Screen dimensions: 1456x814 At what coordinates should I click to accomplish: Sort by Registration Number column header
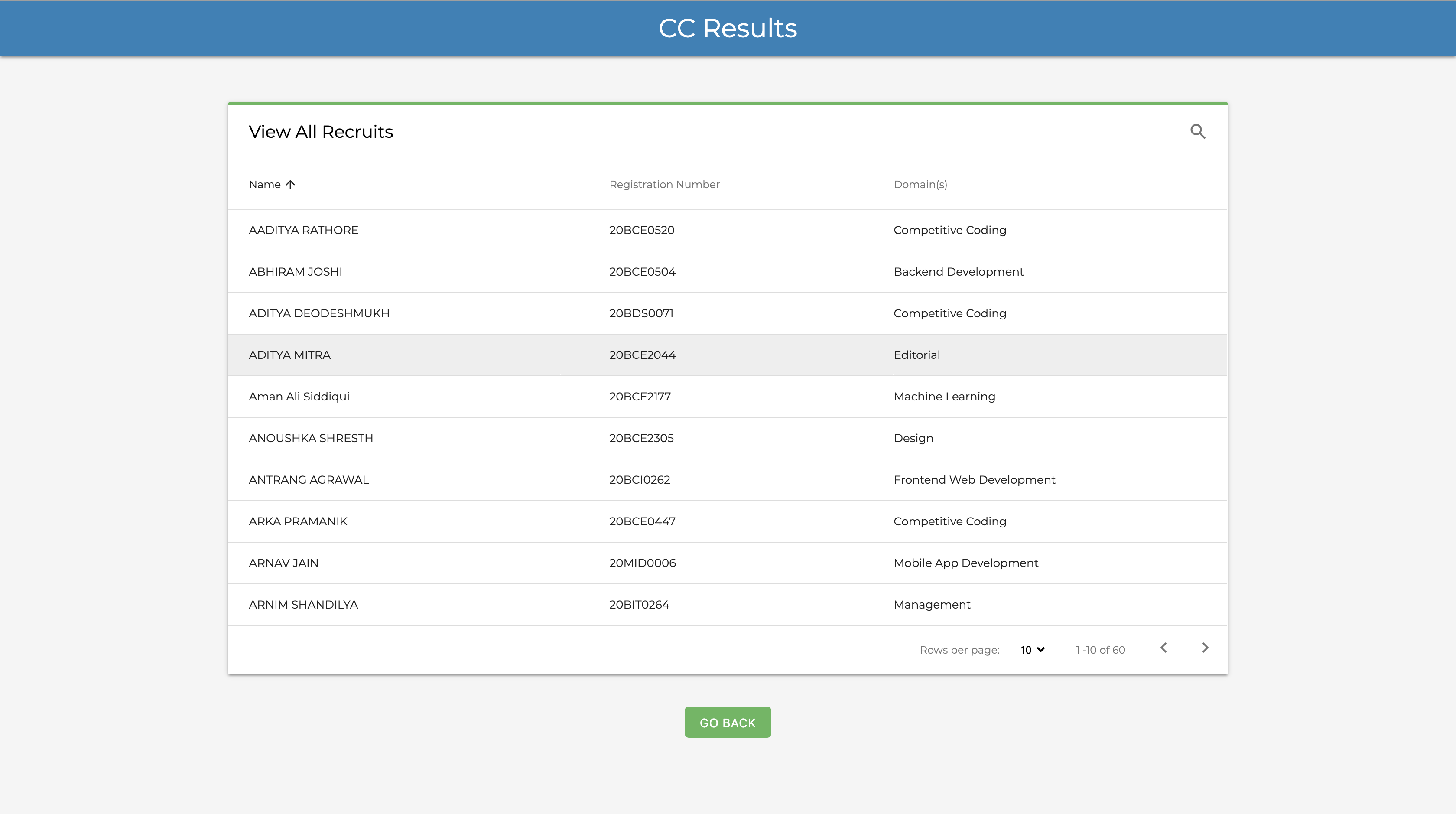pos(664,185)
